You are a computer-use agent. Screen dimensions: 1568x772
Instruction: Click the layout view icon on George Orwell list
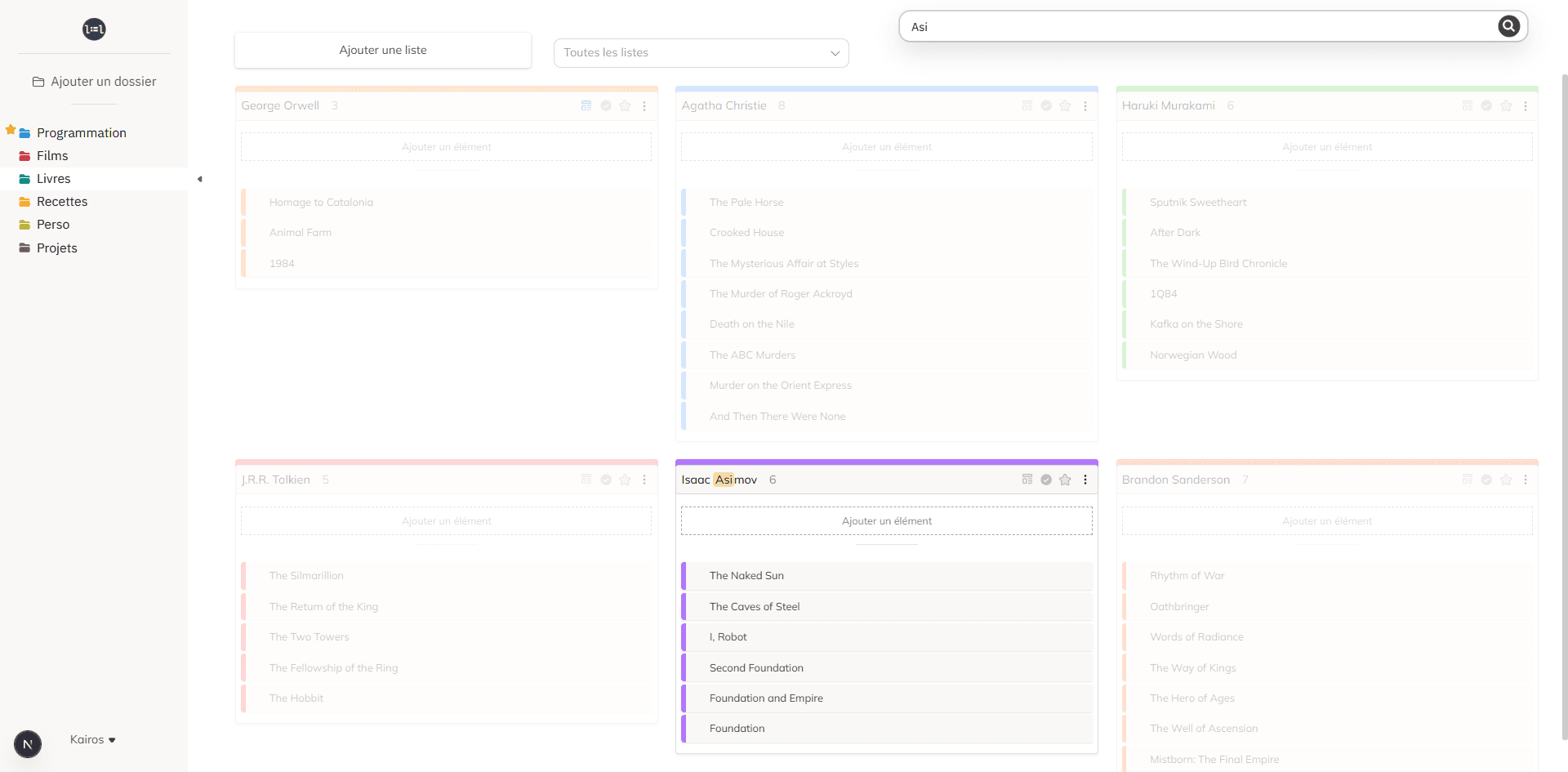tap(586, 105)
